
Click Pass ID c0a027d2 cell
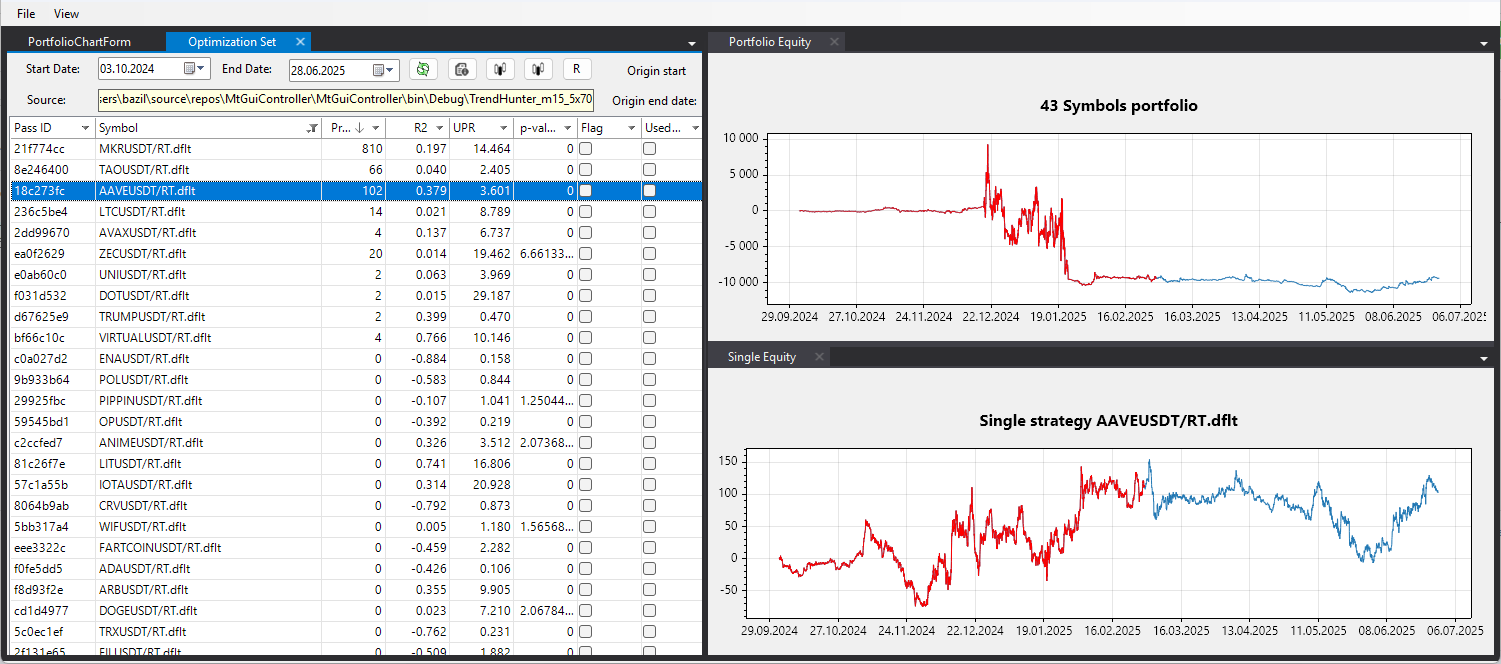(x=52, y=358)
